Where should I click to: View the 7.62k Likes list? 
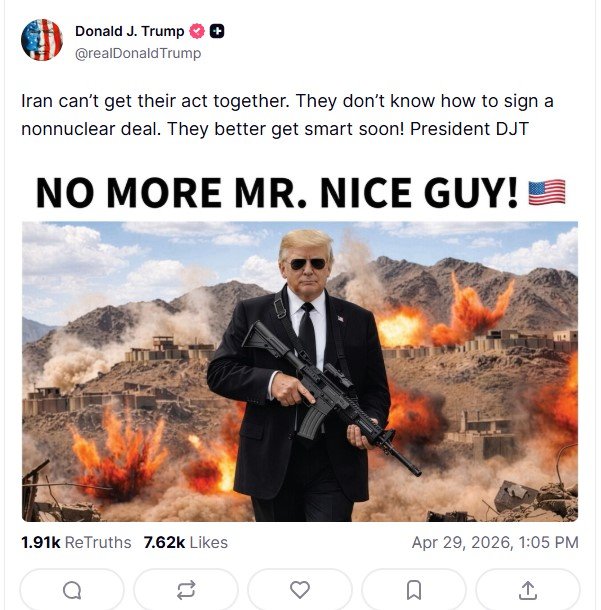[185, 543]
